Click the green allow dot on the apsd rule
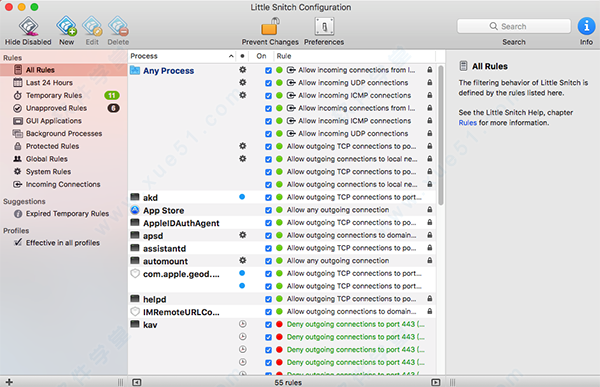600x387 pixels. coord(279,235)
